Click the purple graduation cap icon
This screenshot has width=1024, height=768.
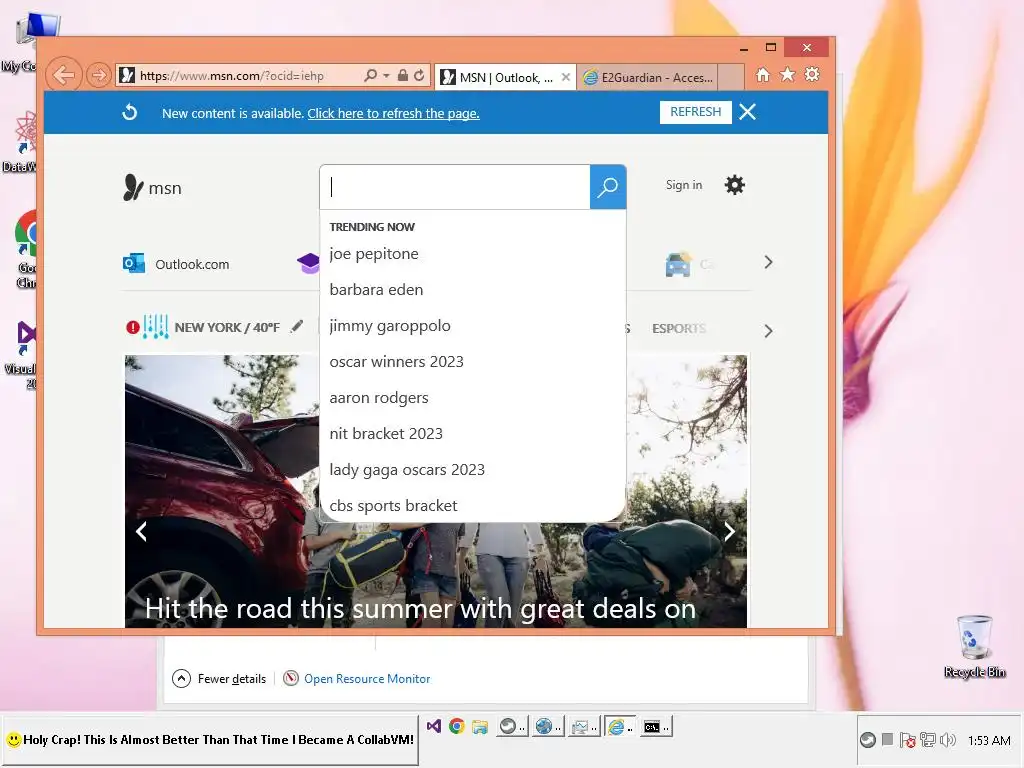(308, 263)
